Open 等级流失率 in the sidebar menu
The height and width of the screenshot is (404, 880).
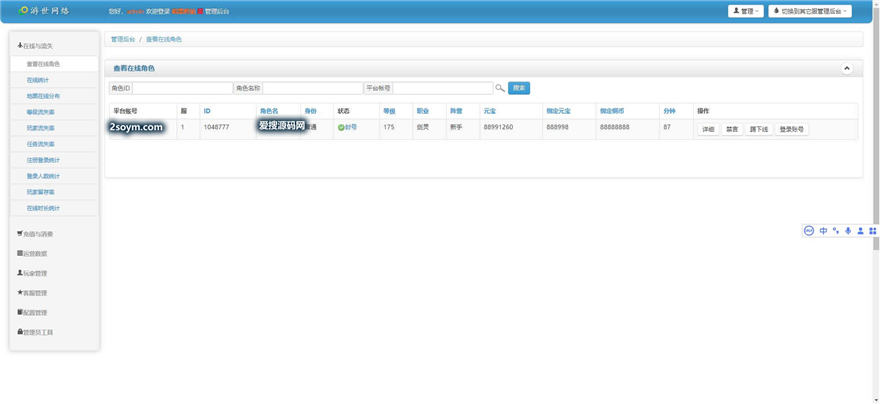(41, 112)
